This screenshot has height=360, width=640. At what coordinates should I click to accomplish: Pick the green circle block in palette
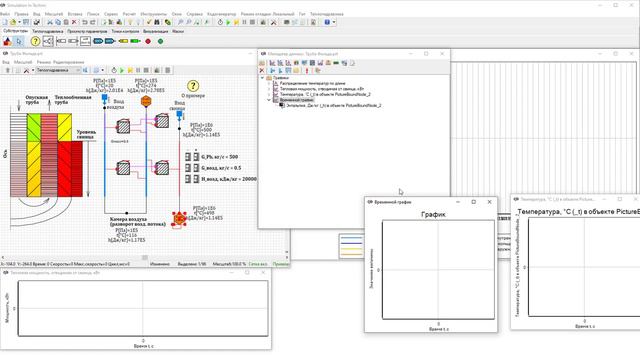pyautogui.click(x=160, y=41)
